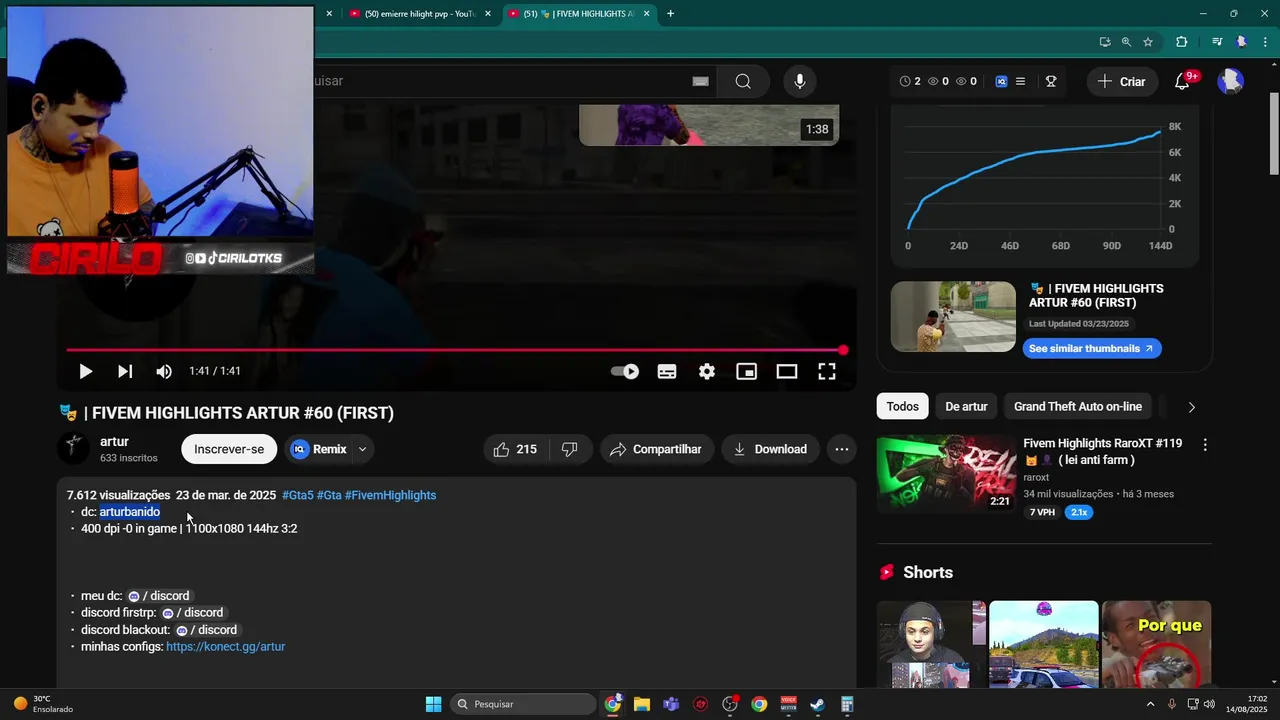Open on-screen keyboard icon in search
Viewport: 1280px width, 720px height.
pyautogui.click(x=700, y=81)
